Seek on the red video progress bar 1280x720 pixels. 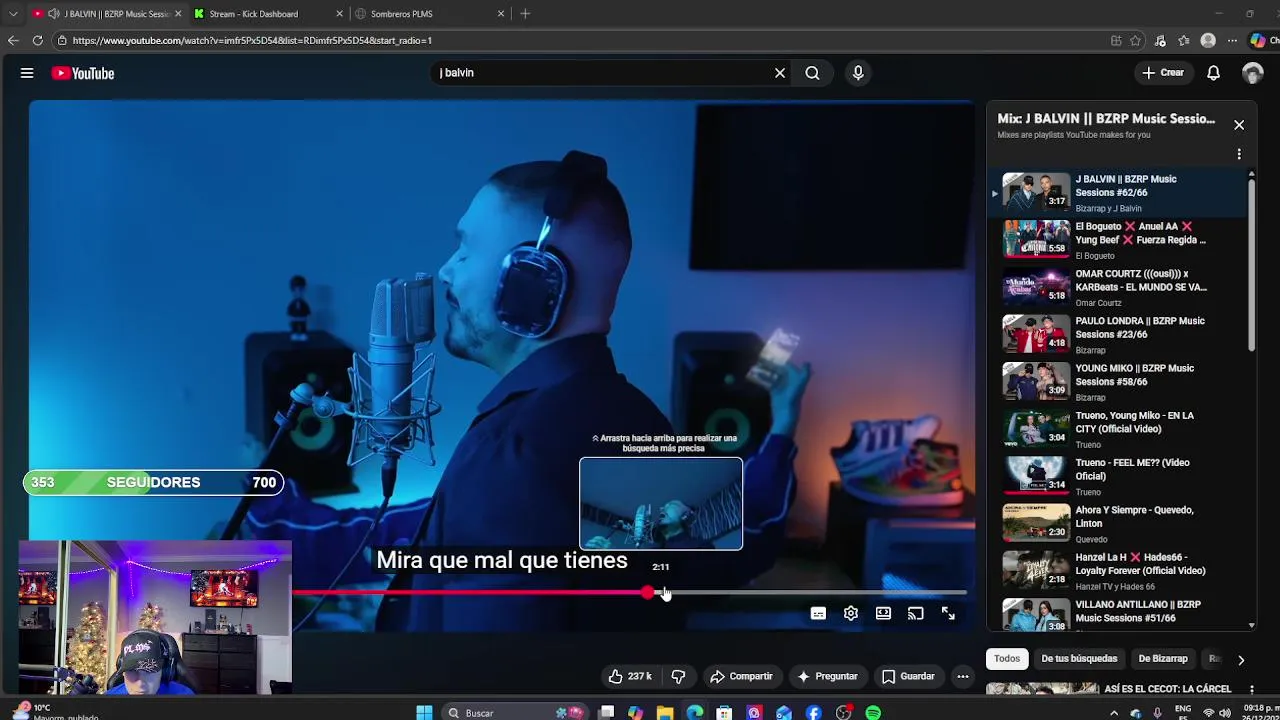(630, 593)
